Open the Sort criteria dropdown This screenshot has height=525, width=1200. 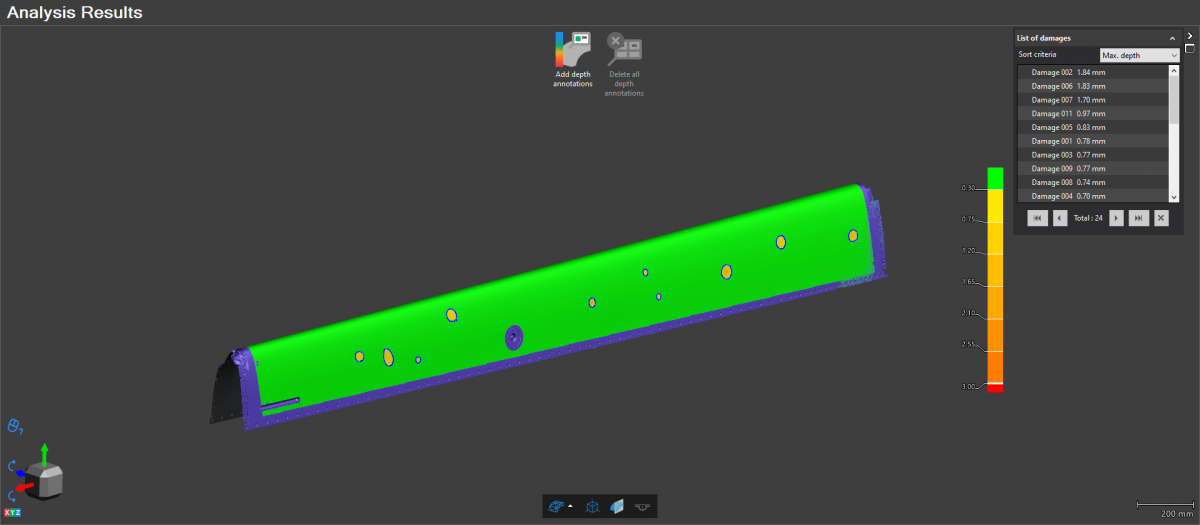1139,55
